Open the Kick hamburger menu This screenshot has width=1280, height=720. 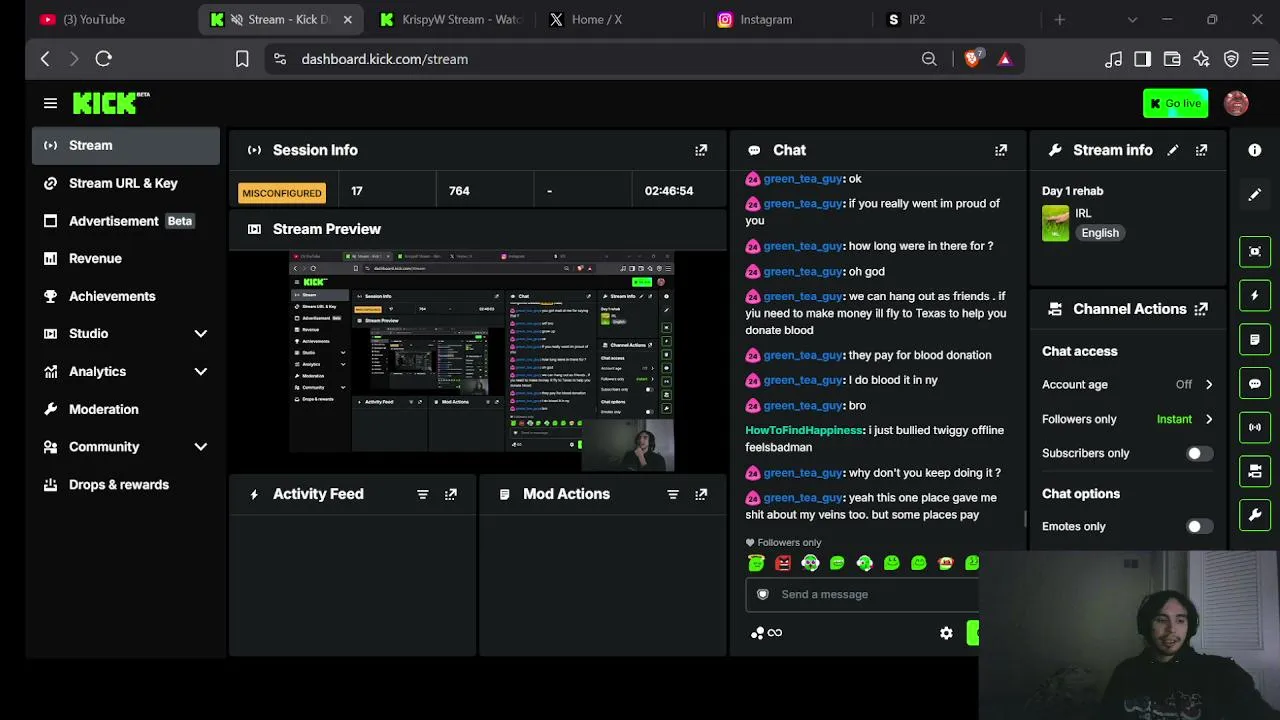[x=50, y=103]
